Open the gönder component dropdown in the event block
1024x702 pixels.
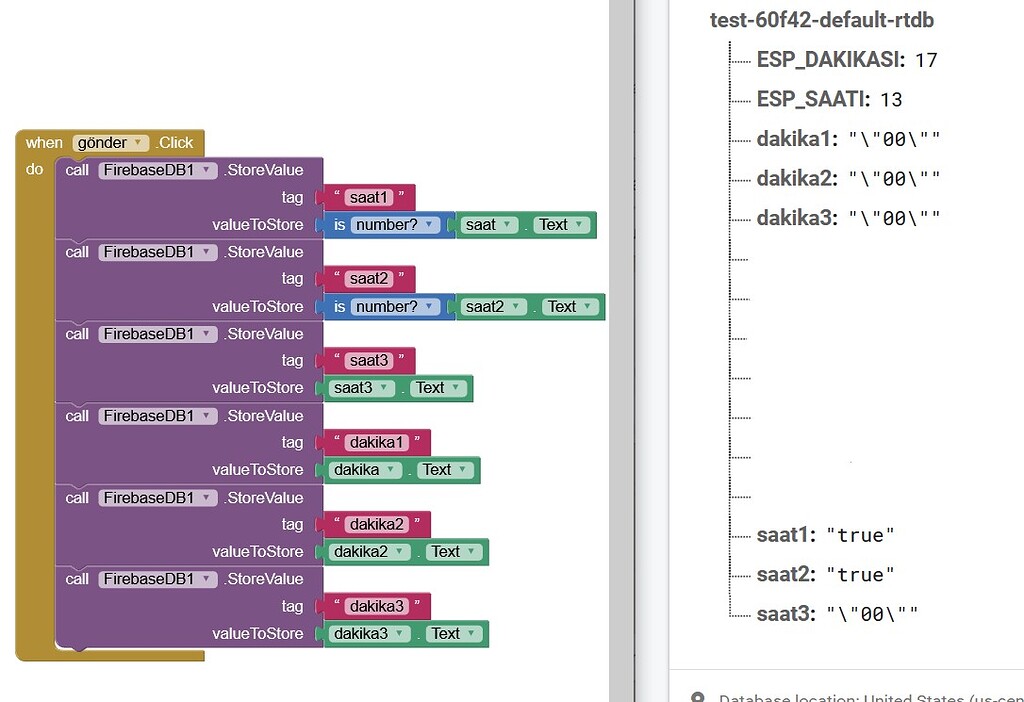click(138, 143)
